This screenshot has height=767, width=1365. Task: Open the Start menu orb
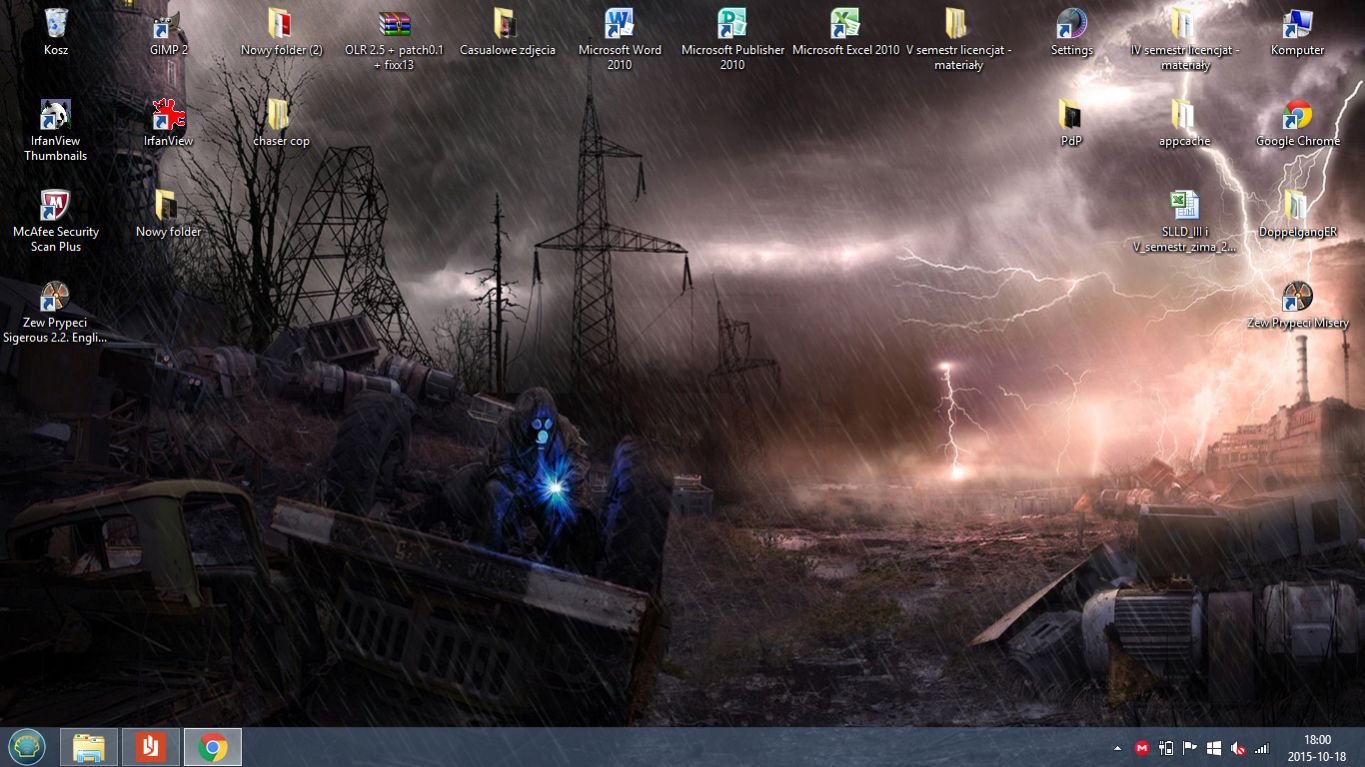click(x=26, y=747)
